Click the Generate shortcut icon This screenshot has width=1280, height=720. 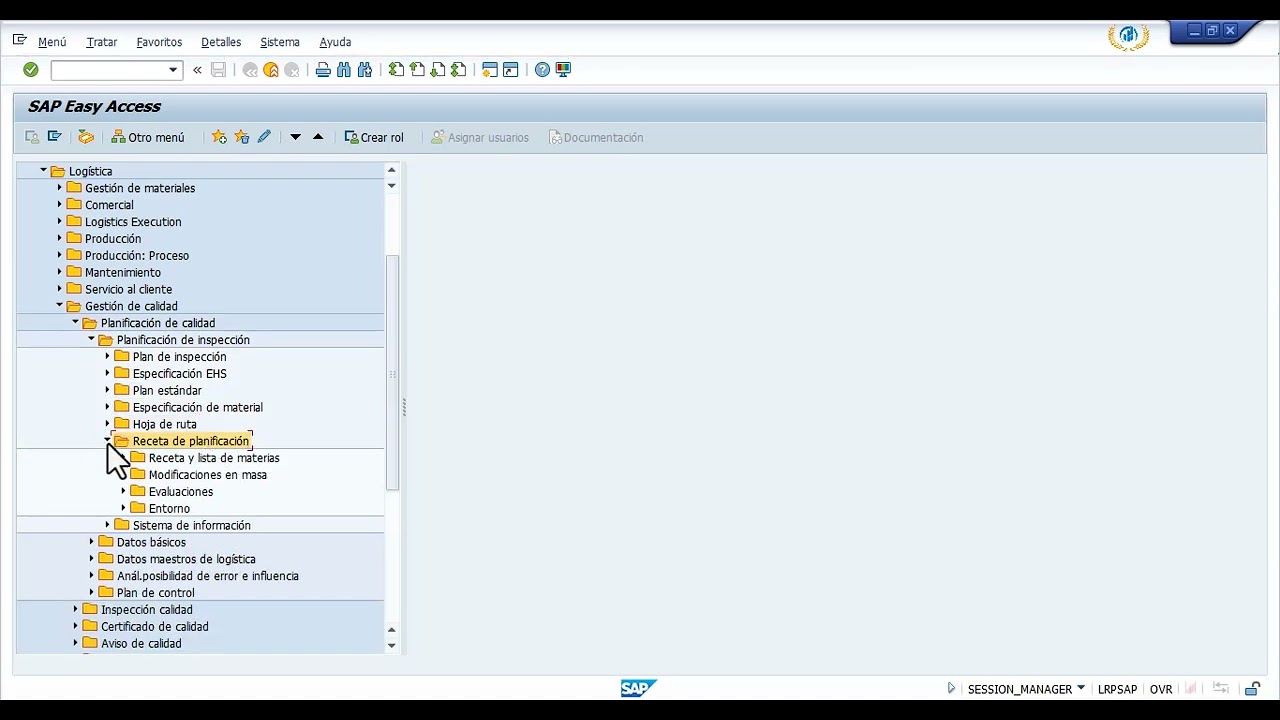point(511,70)
